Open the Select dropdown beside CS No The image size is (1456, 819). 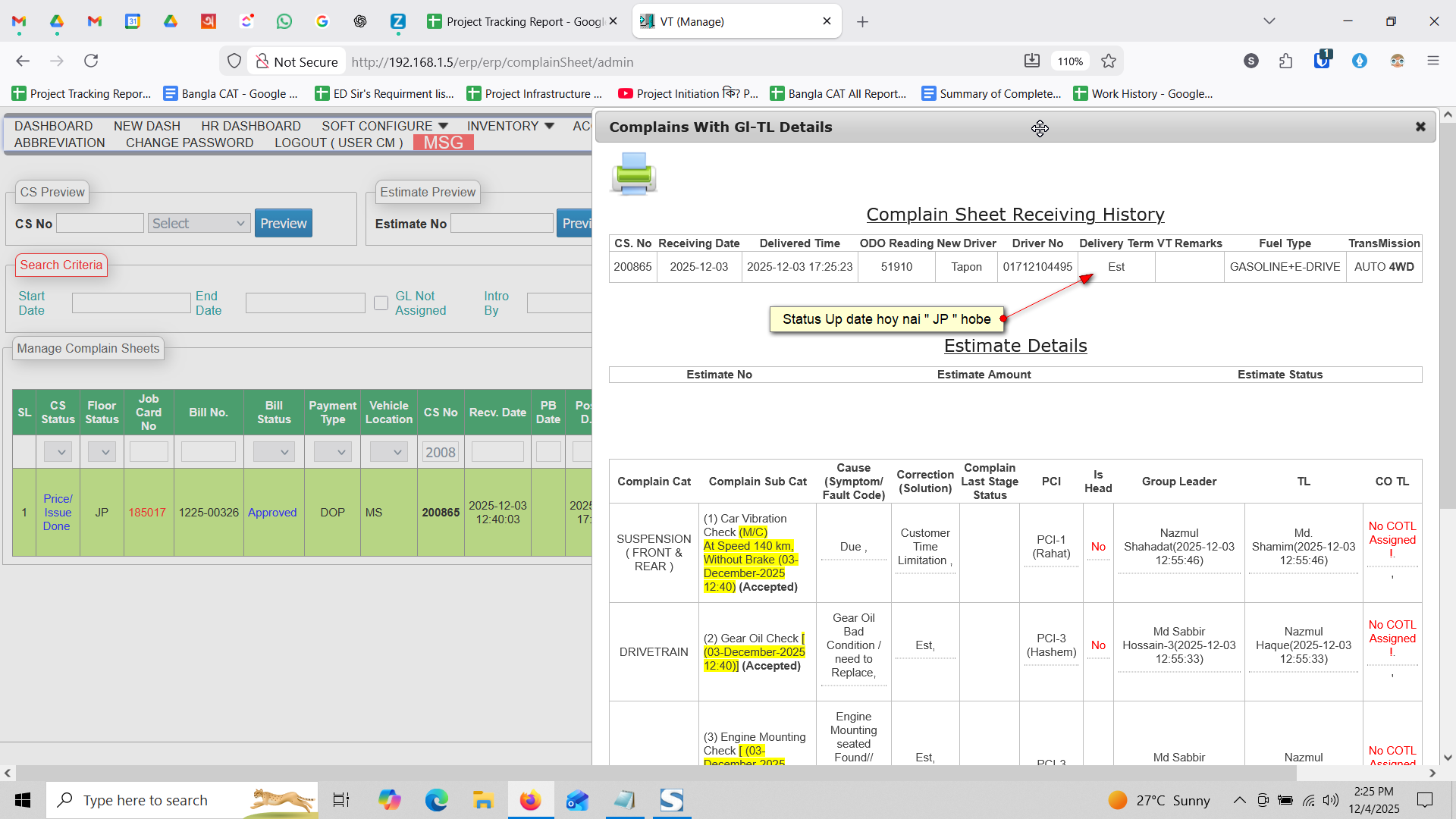tap(199, 223)
